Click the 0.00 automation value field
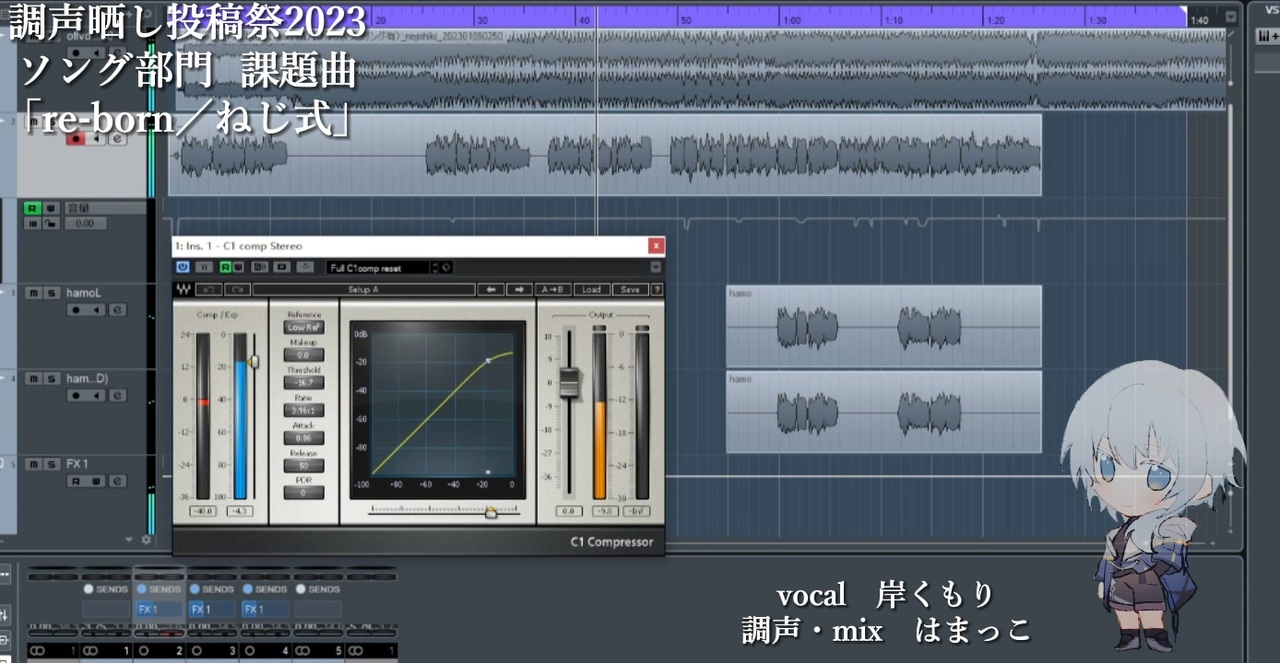Image resolution: width=1280 pixels, height=663 pixels. [x=85, y=224]
